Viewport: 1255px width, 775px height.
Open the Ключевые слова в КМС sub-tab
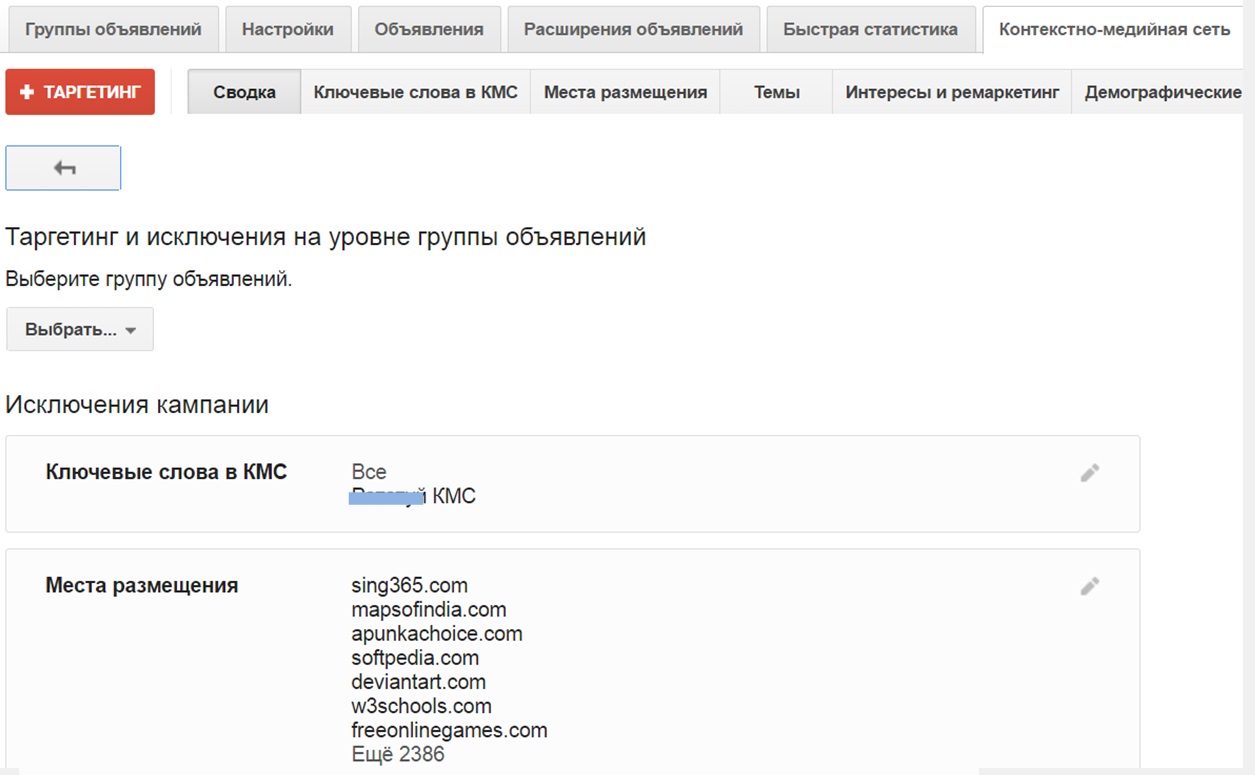click(x=415, y=92)
